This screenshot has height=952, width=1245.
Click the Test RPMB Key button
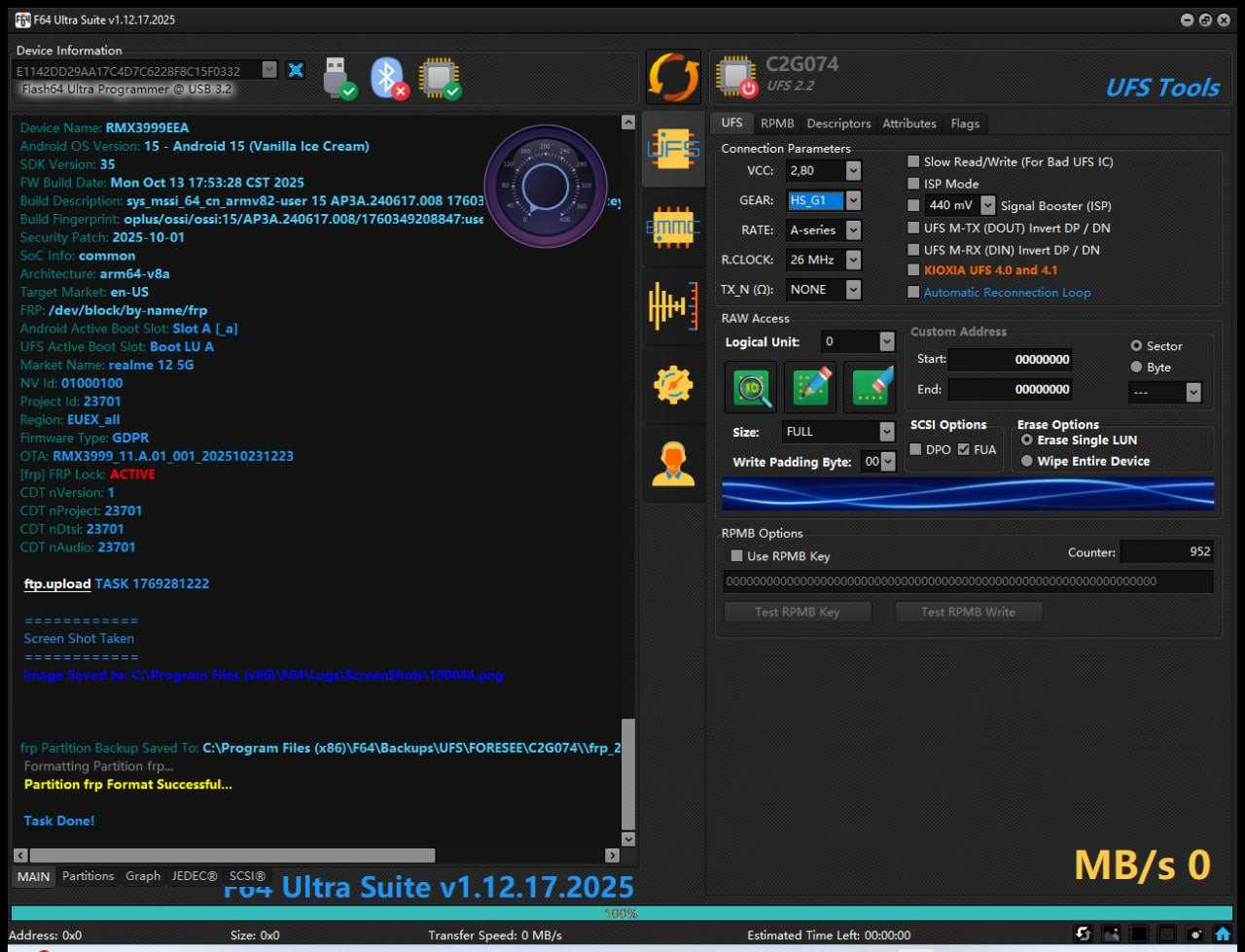[798, 612]
